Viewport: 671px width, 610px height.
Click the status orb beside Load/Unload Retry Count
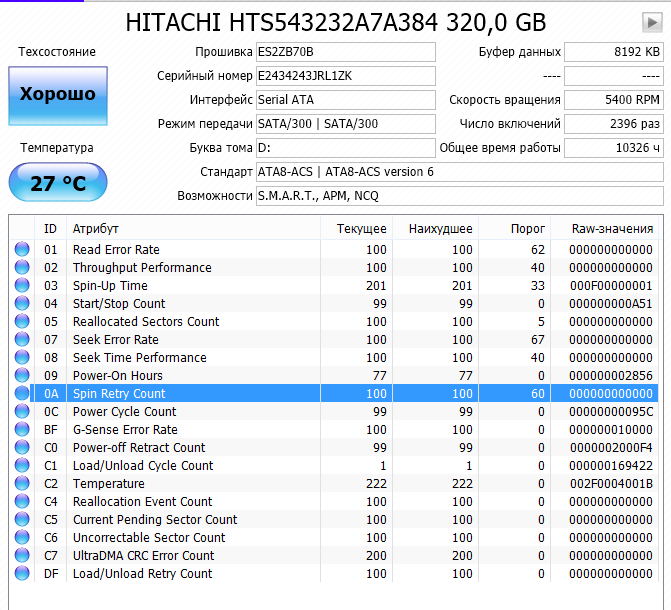22,574
